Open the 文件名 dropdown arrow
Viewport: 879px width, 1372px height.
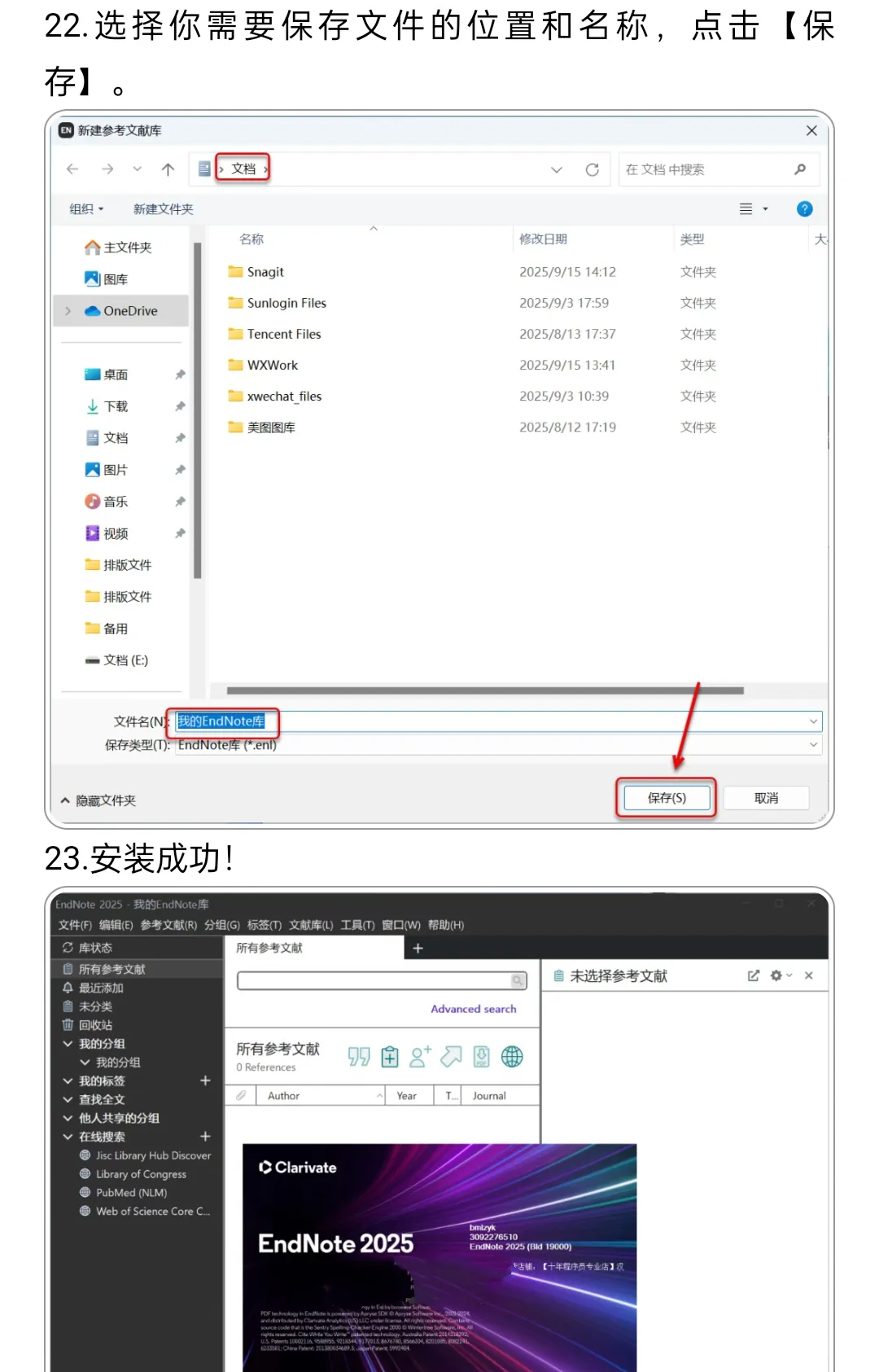[x=813, y=721]
